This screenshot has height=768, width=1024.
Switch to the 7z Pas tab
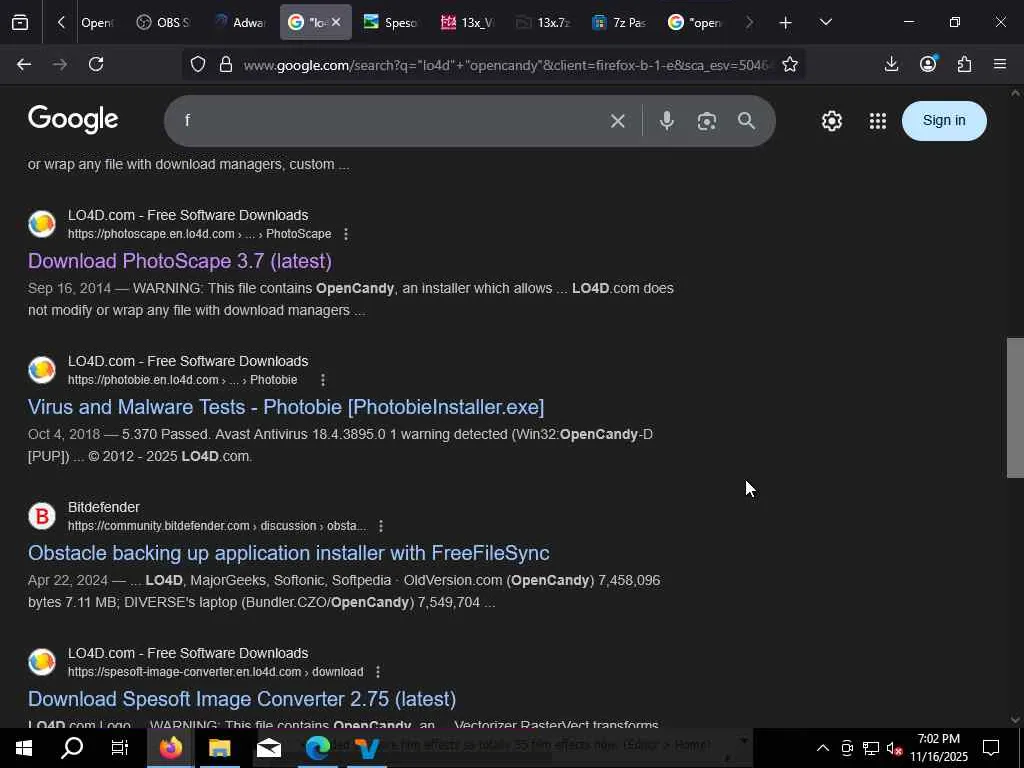[619, 22]
